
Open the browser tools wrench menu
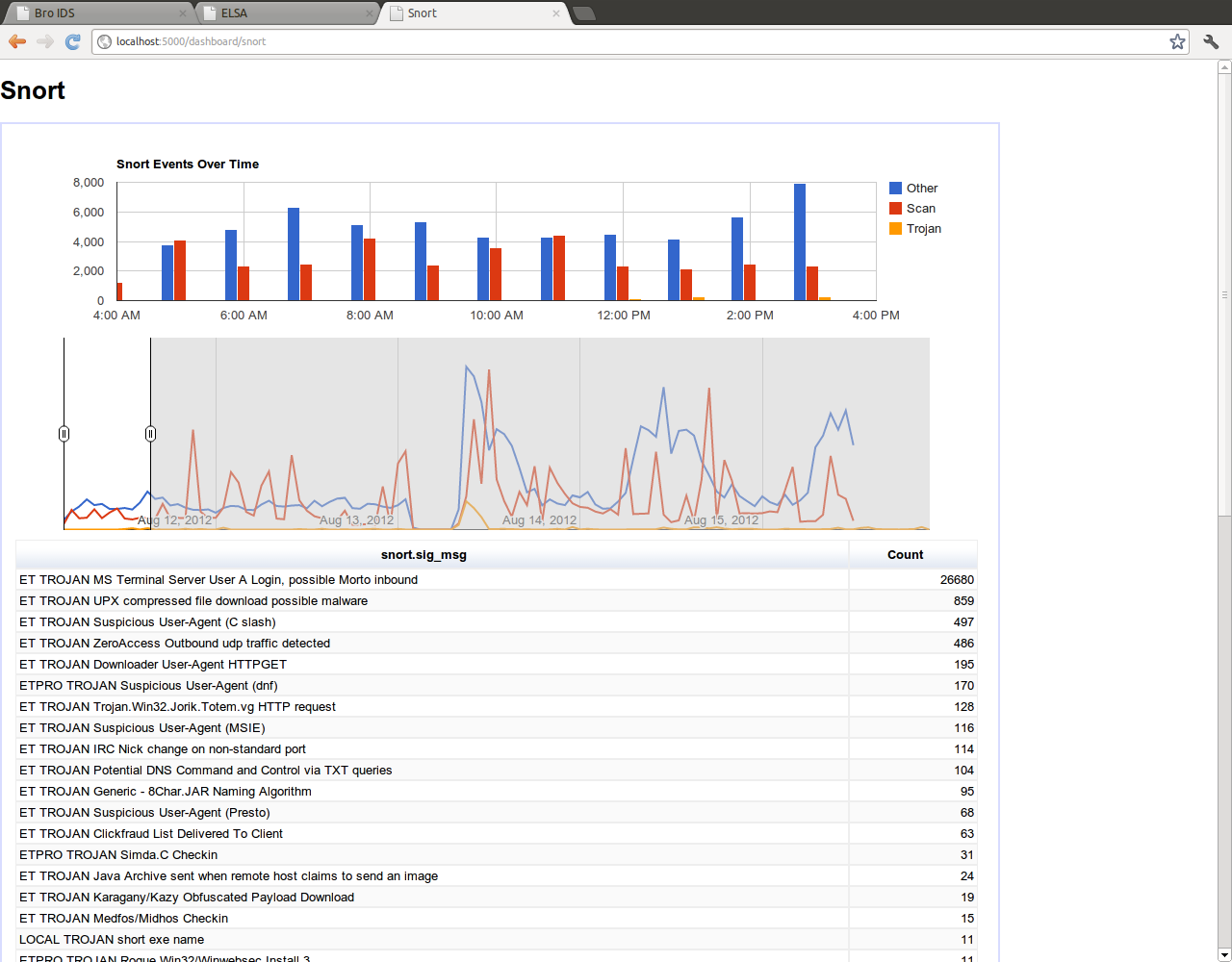click(1210, 41)
